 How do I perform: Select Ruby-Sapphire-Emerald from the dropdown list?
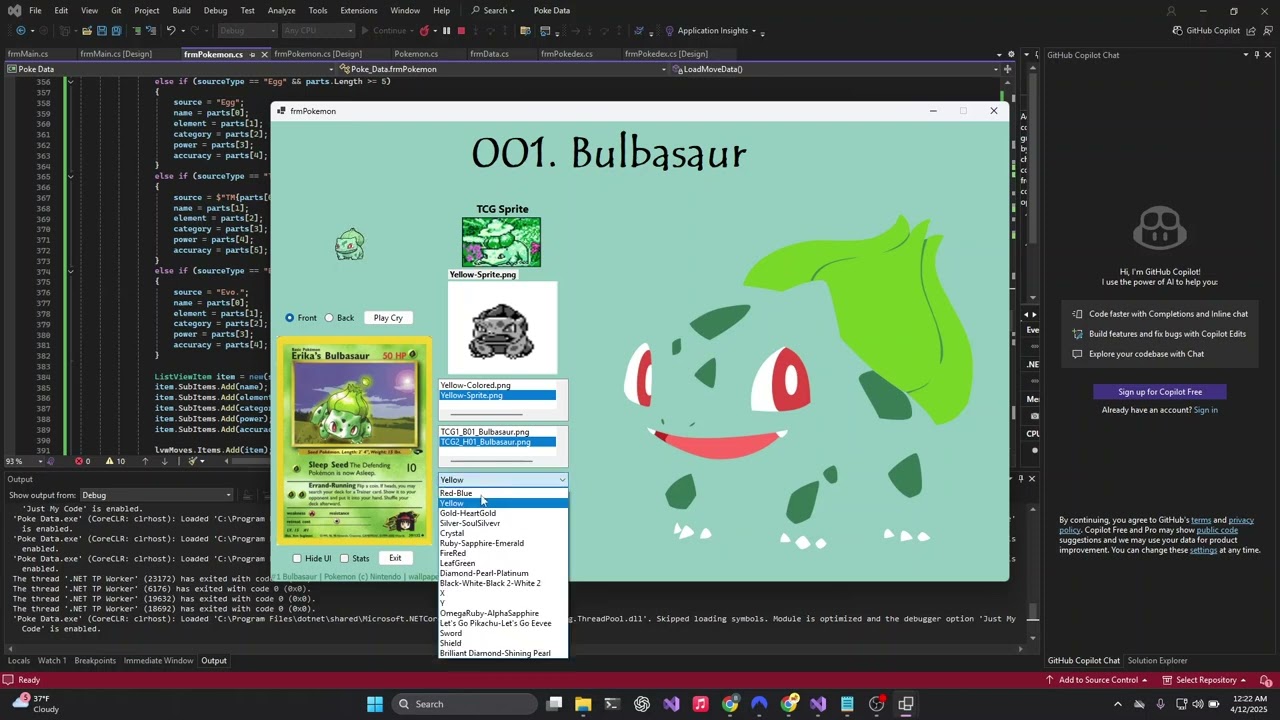tap(503, 543)
